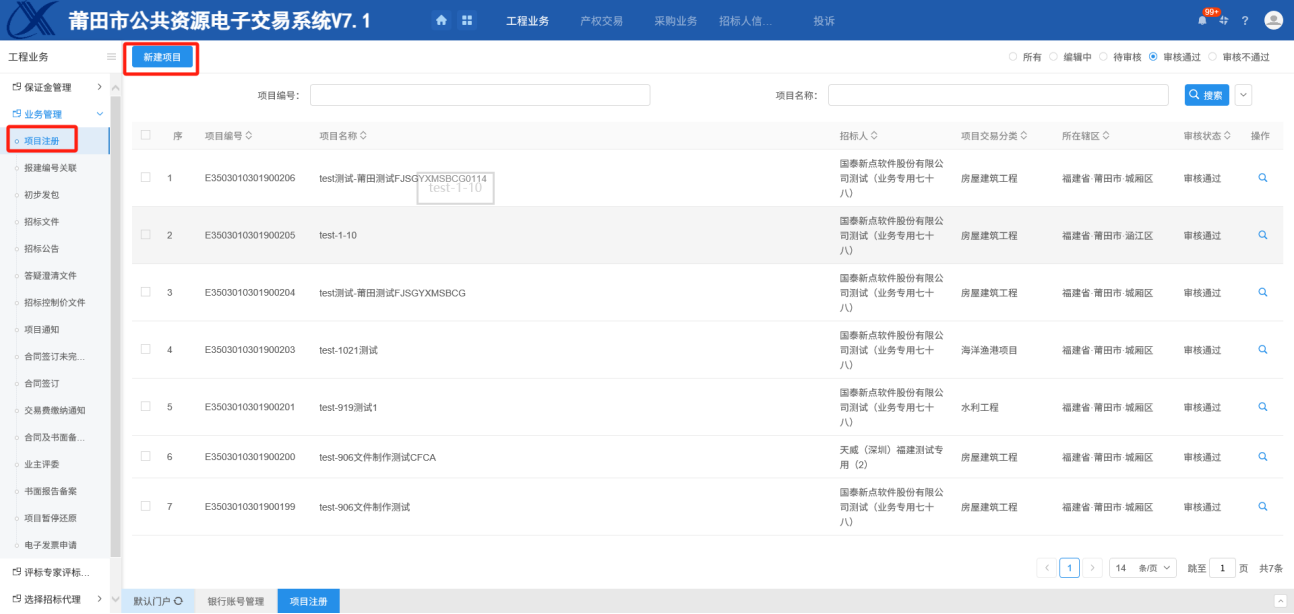Collapse the sidebar with the hamburger icon

point(111,57)
